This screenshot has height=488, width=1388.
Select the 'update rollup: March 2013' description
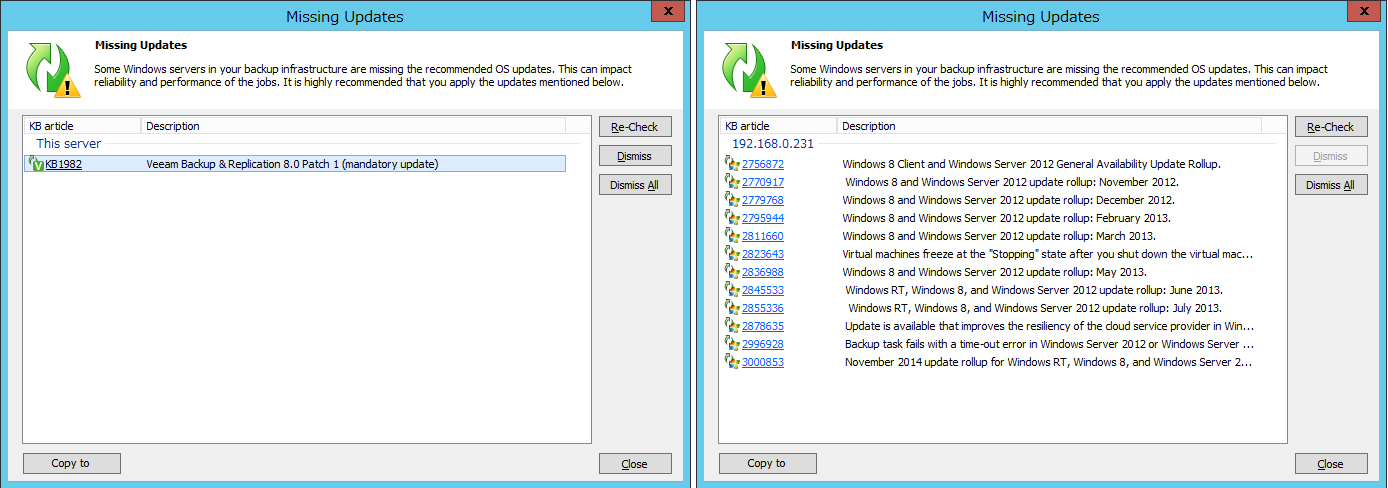click(x=999, y=236)
